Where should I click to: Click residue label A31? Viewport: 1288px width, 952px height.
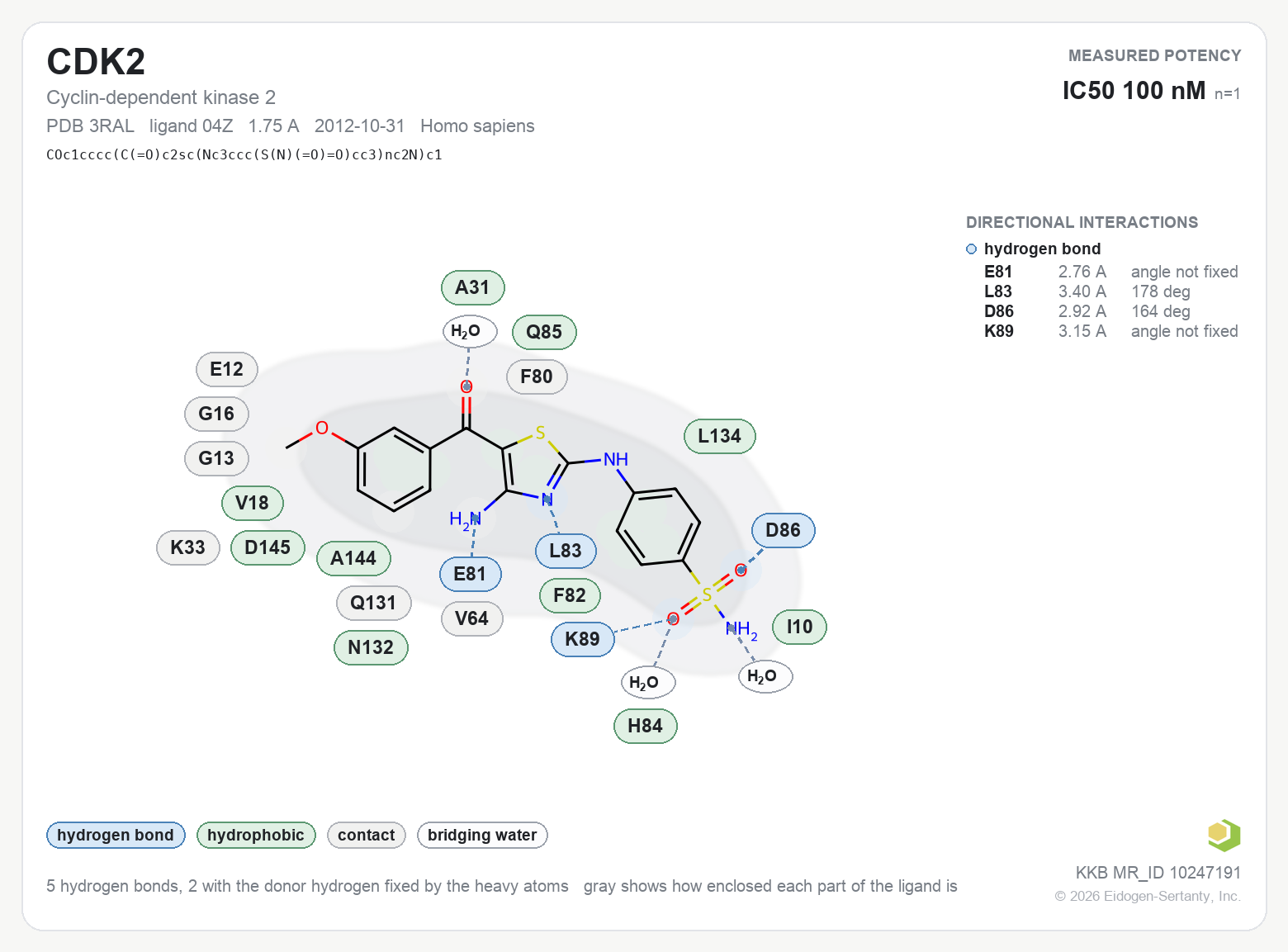472,287
